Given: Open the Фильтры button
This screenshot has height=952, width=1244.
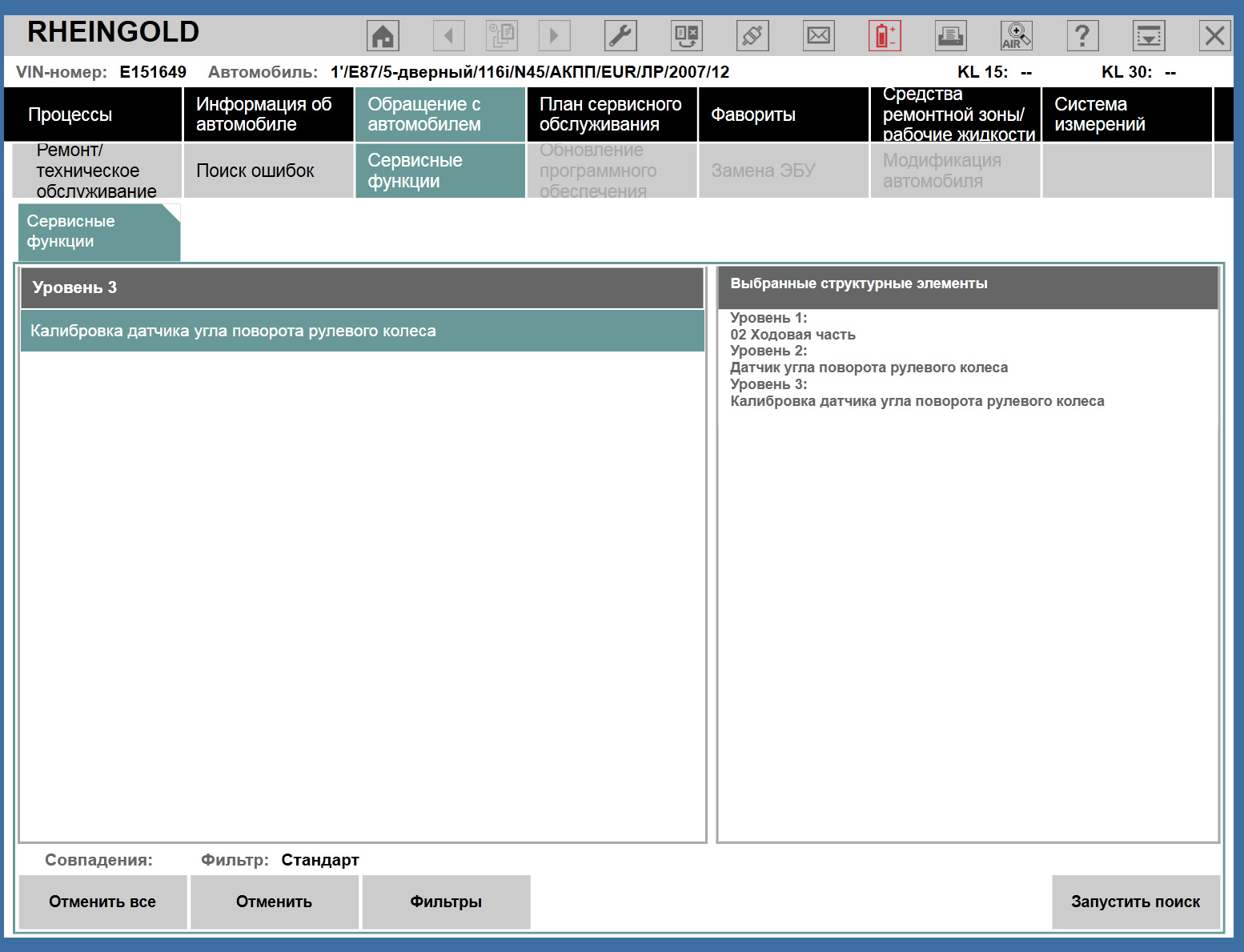Looking at the screenshot, I should tap(446, 902).
